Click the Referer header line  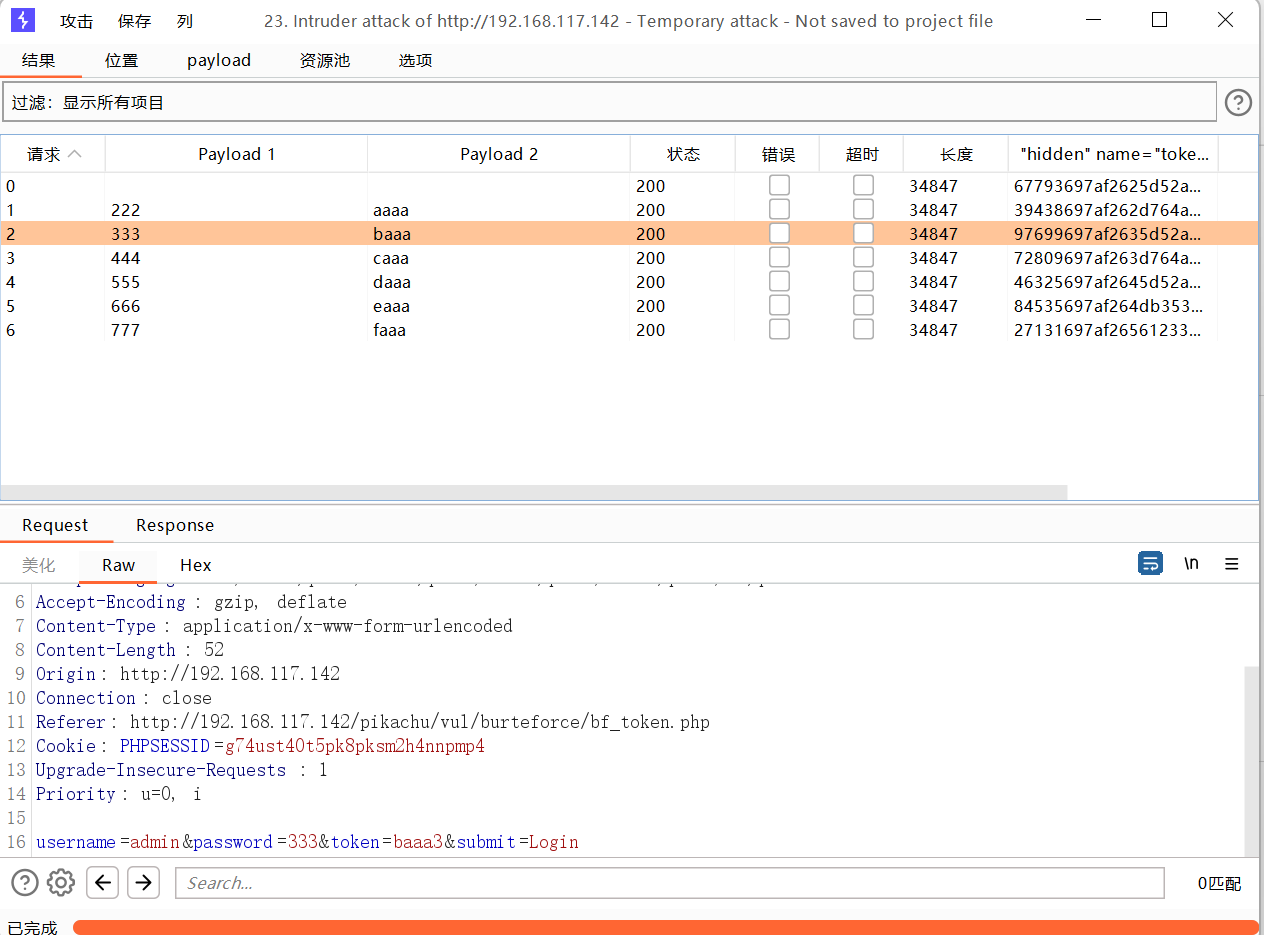coord(373,722)
